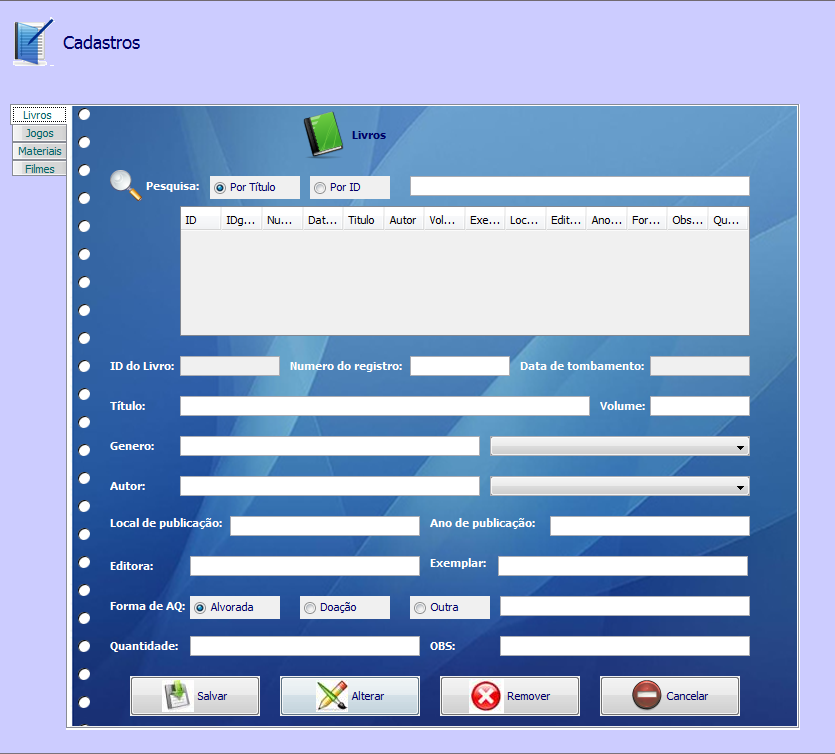Image resolution: width=835 pixels, height=754 pixels.
Task: Click the Exemplar input field
Action: click(623, 566)
